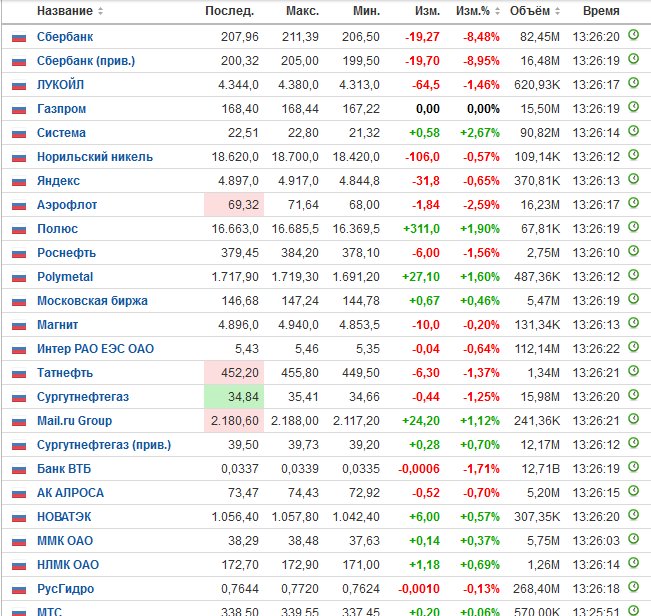651x616 pixels.
Task: Click the Russian flag icon beside НЛМК ОАО
Action: tap(19, 566)
